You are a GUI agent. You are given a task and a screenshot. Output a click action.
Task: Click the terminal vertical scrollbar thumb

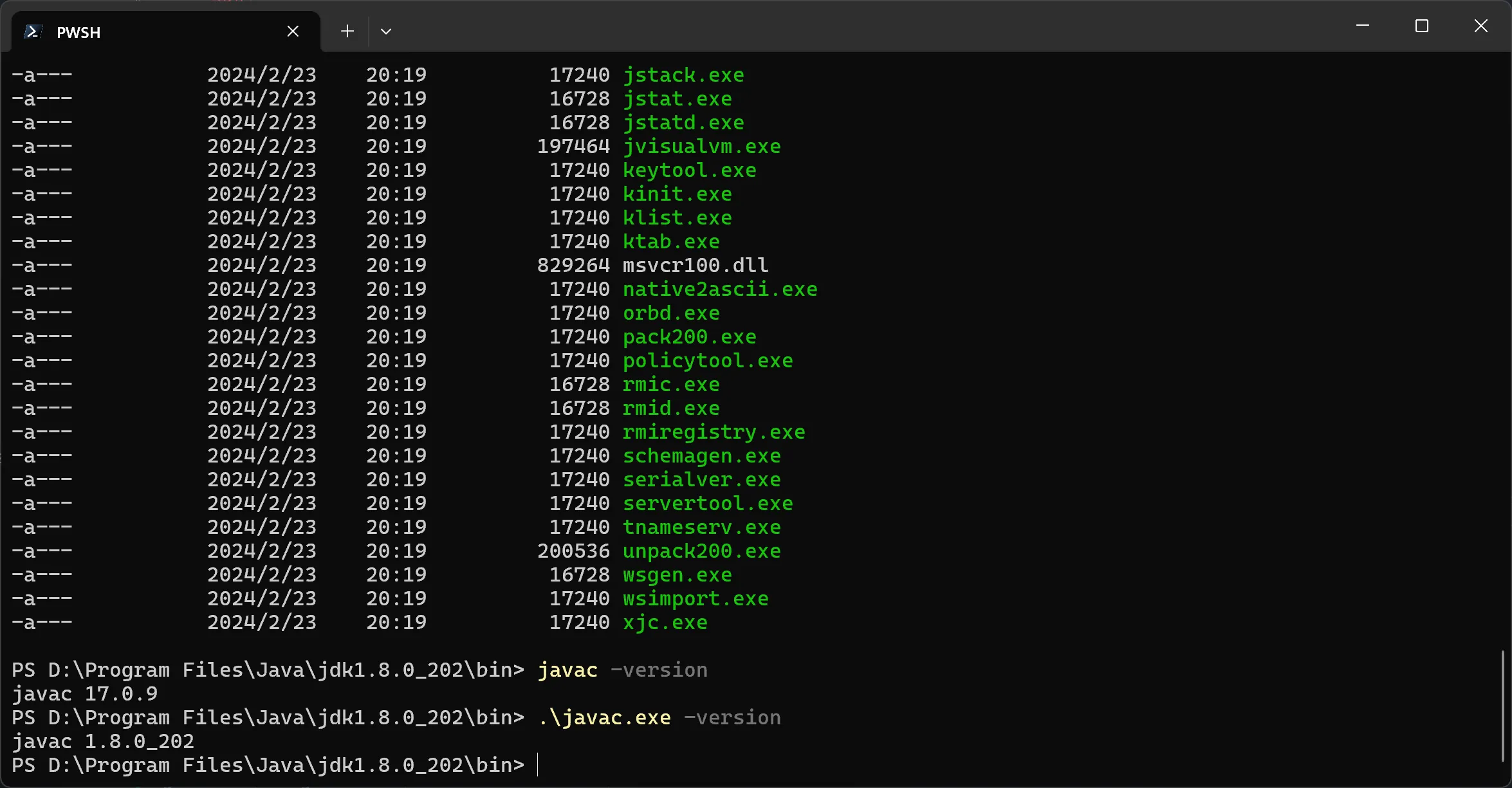pyautogui.click(x=1502, y=706)
